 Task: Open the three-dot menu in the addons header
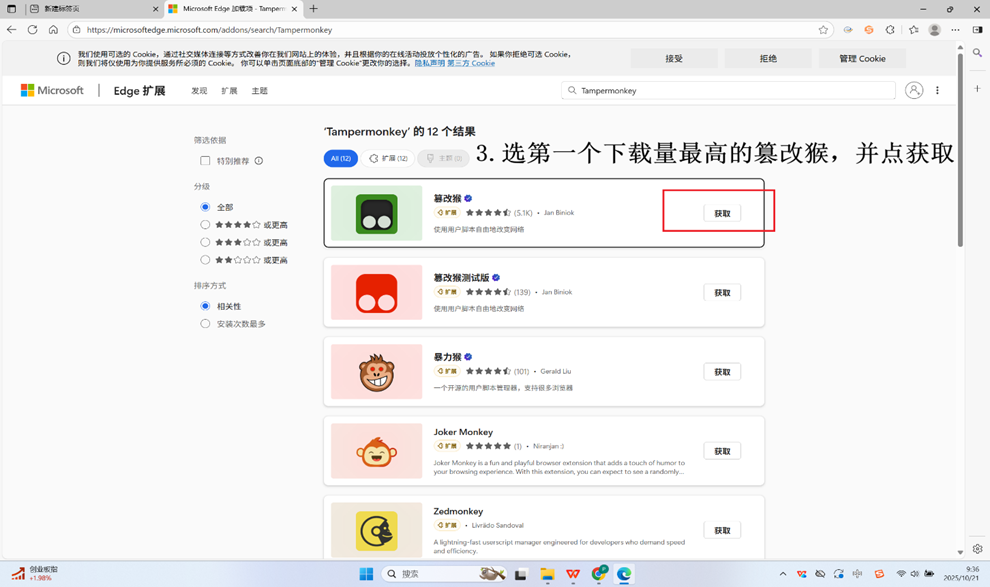(x=937, y=89)
